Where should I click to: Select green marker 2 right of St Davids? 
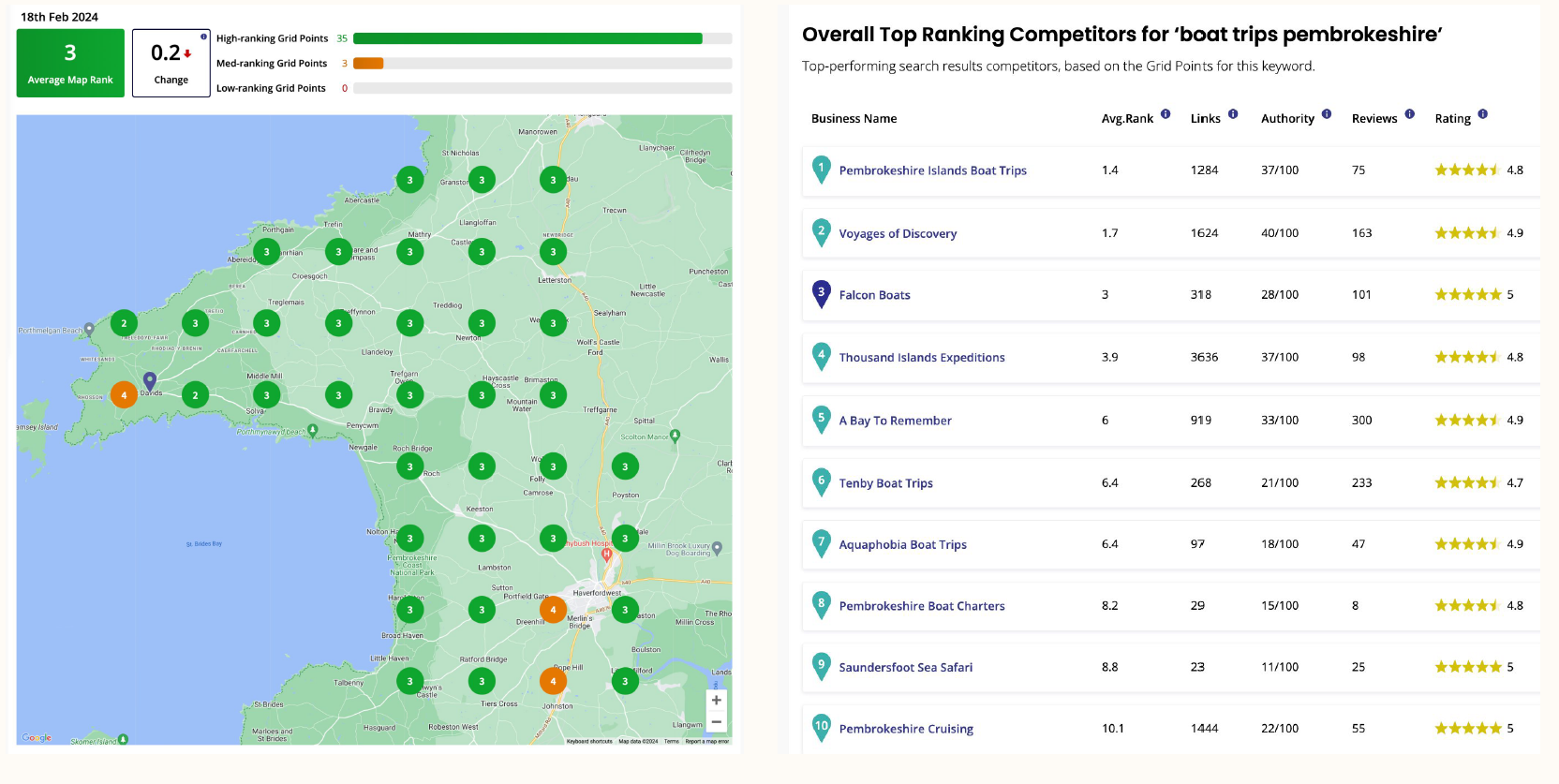[195, 395]
